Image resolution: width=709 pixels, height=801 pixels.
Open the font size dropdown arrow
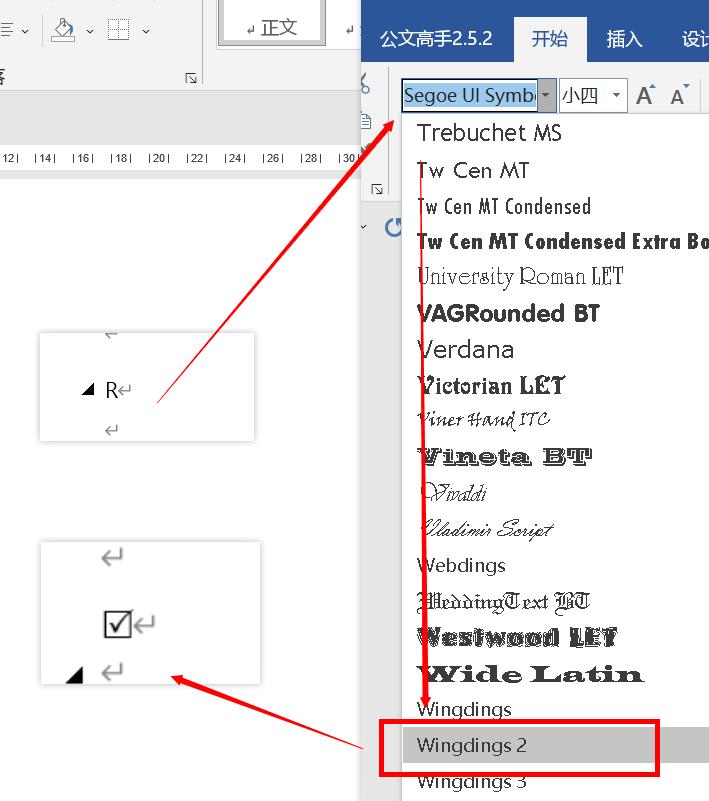coord(617,95)
